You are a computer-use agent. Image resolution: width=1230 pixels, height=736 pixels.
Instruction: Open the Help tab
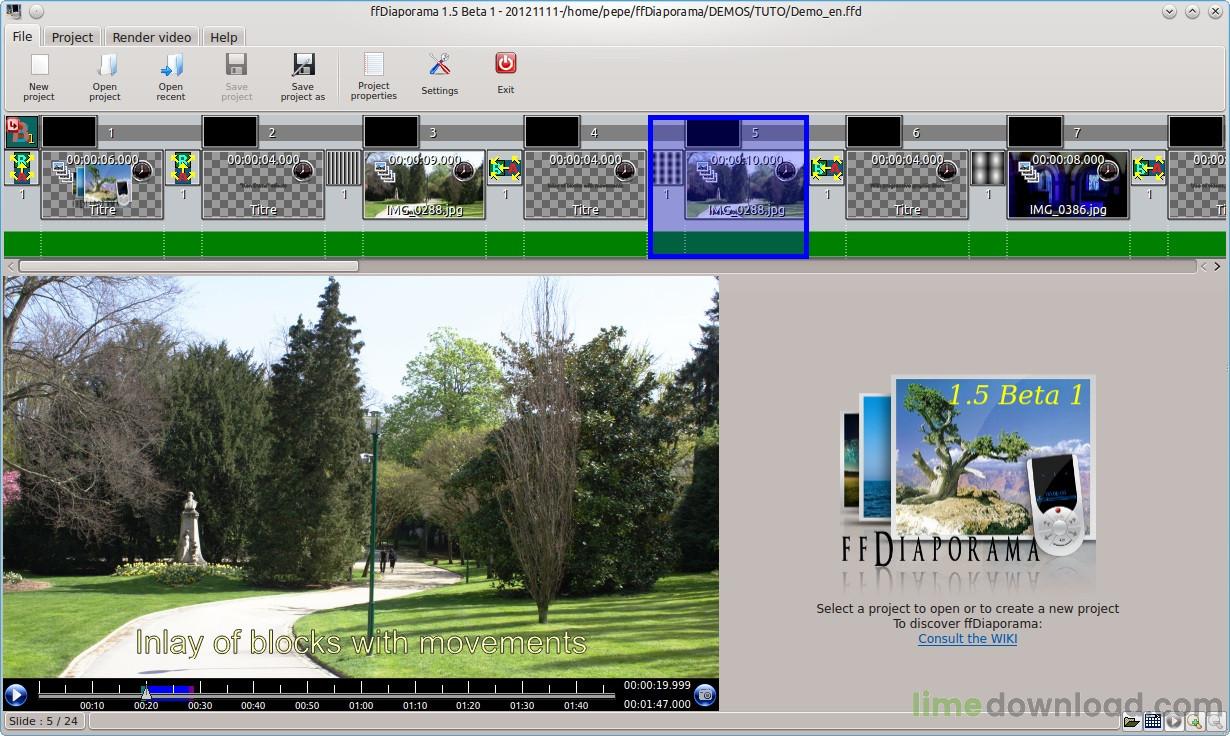click(224, 37)
